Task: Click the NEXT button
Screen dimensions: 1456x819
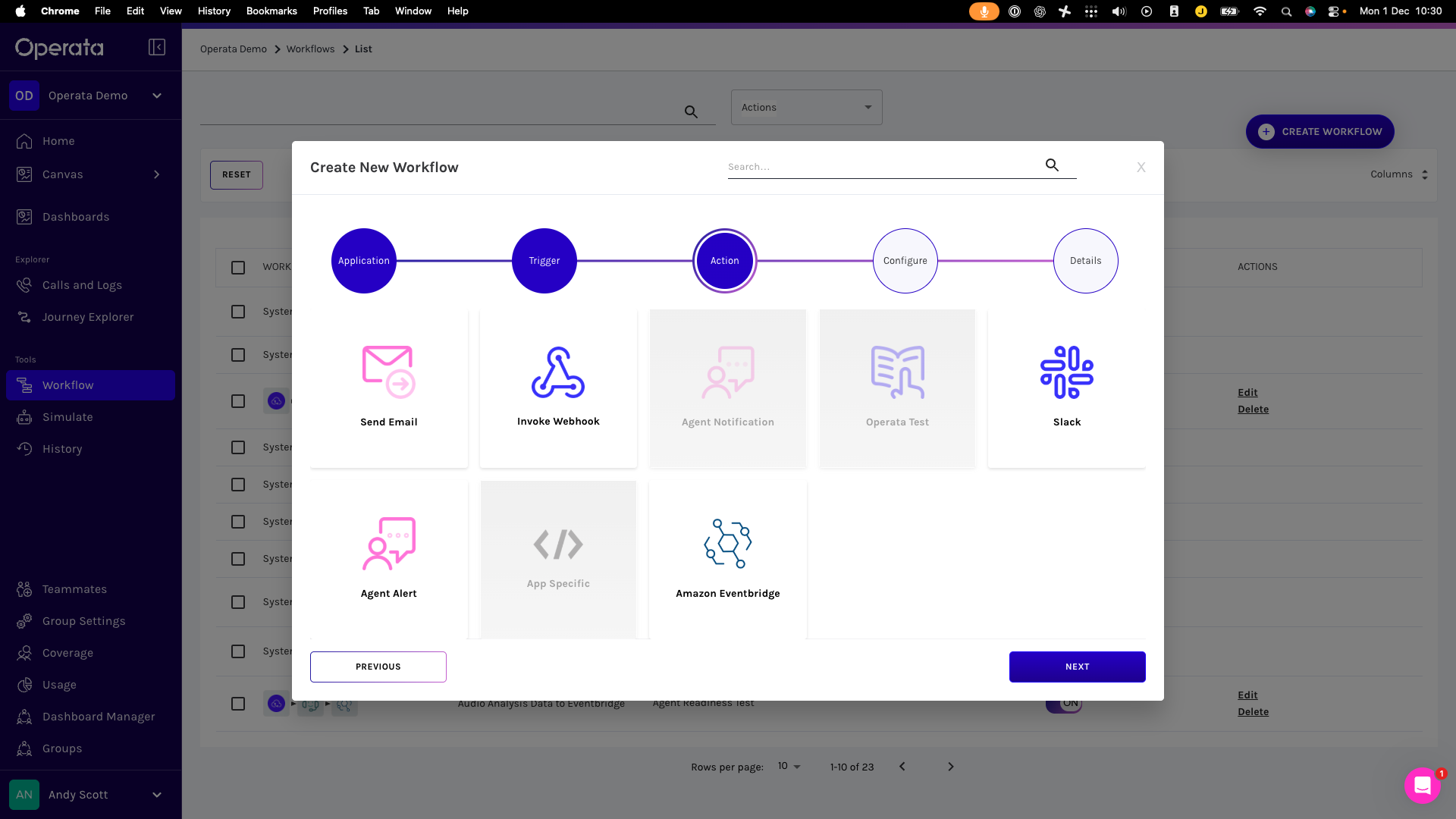Action: pyautogui.click(x=1078, y=667)
